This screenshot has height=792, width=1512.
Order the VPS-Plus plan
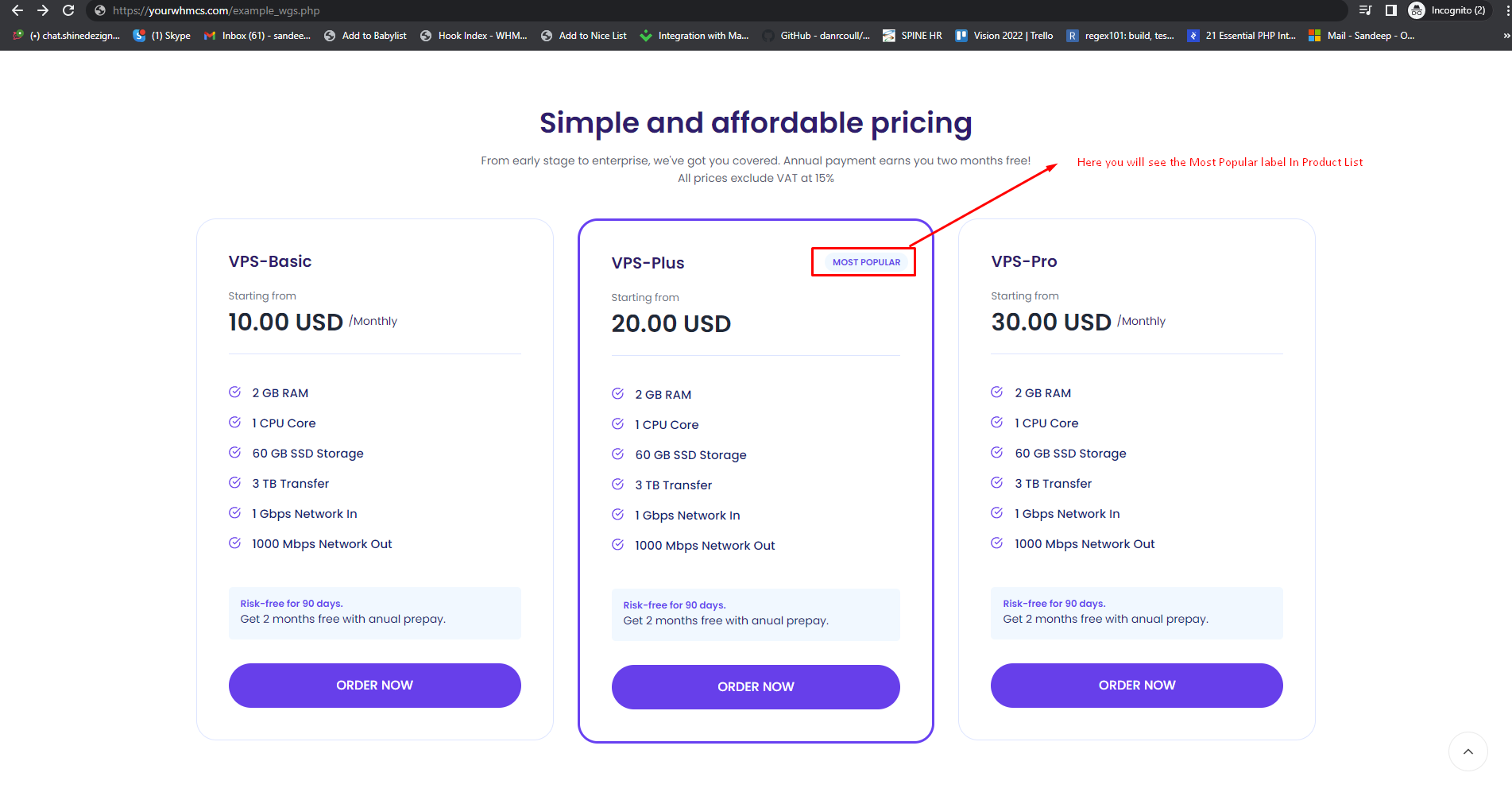[x=756, y=687]
